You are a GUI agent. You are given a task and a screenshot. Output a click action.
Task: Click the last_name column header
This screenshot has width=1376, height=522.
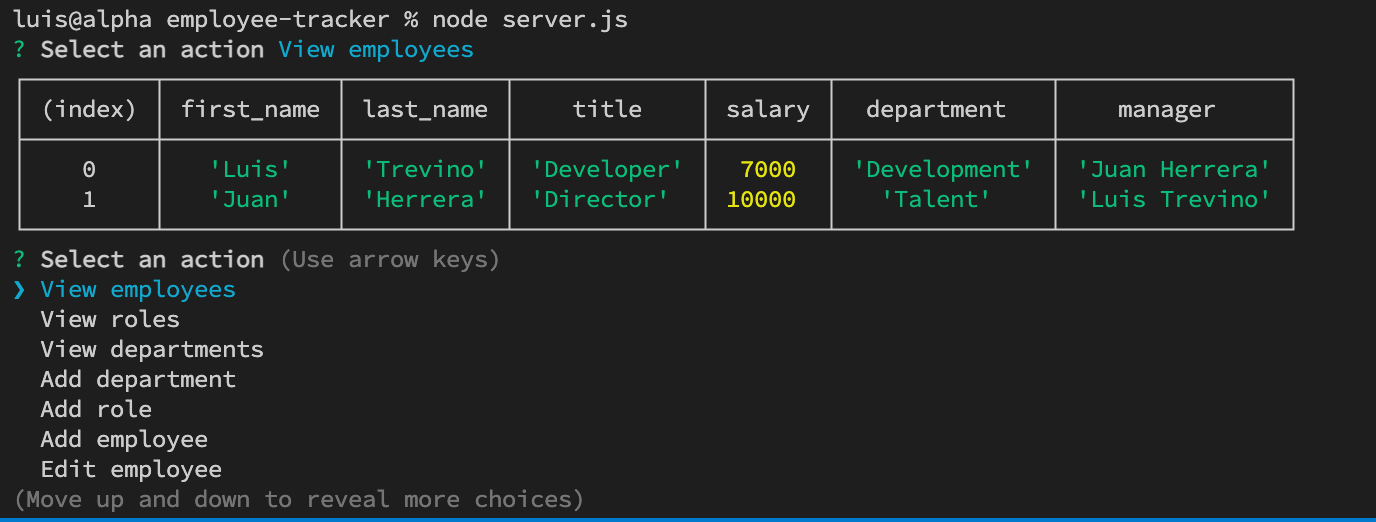(425, 110)
